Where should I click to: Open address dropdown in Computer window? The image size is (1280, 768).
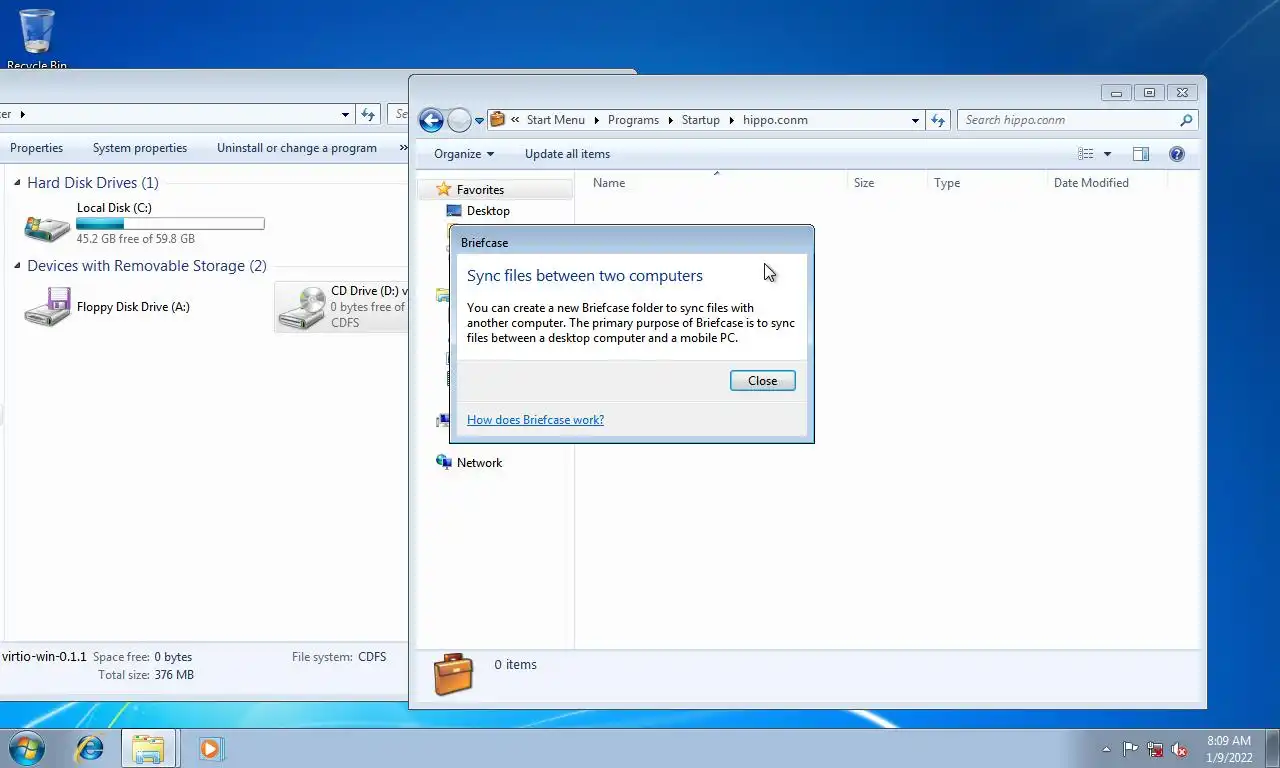(x=346, y=115)
